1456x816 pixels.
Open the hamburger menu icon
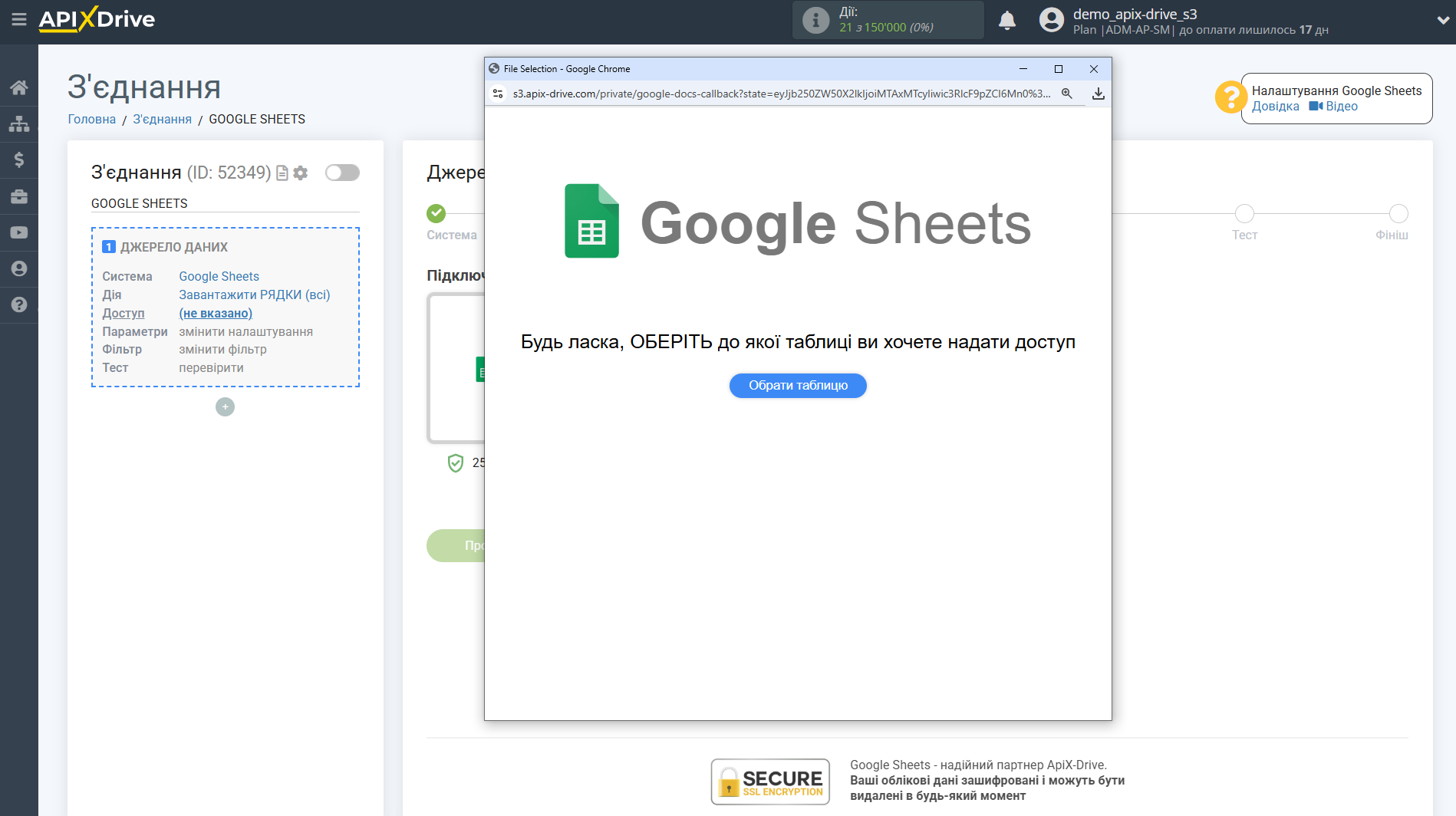[x=18, y=19]
